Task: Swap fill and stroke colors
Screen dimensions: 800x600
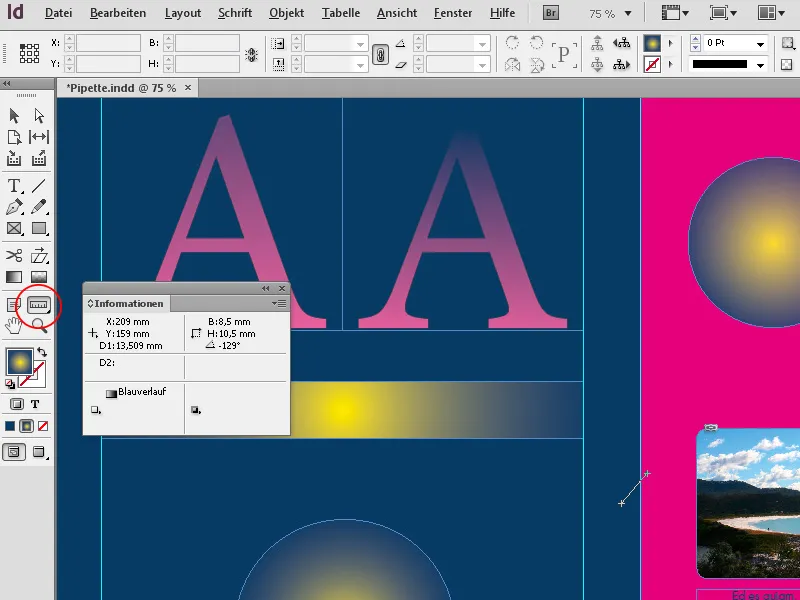Action: (x=42, y=351)
